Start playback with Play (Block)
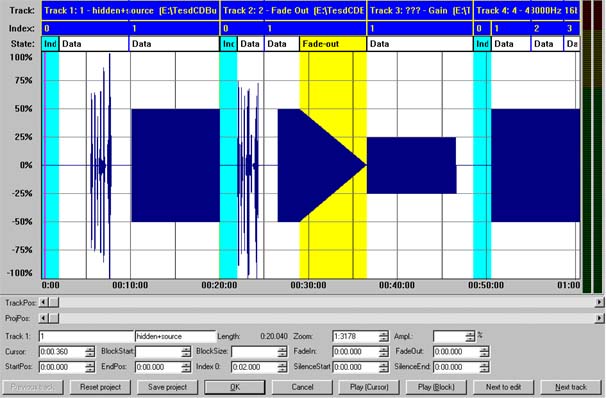This screenshot has width=606, height=398. pyautogui.click(x=436, y=387)
